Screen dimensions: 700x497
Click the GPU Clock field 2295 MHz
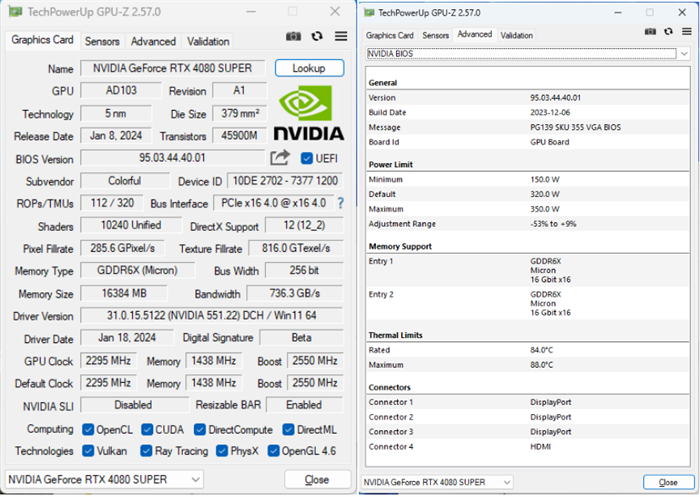click(x=108, y=361)
